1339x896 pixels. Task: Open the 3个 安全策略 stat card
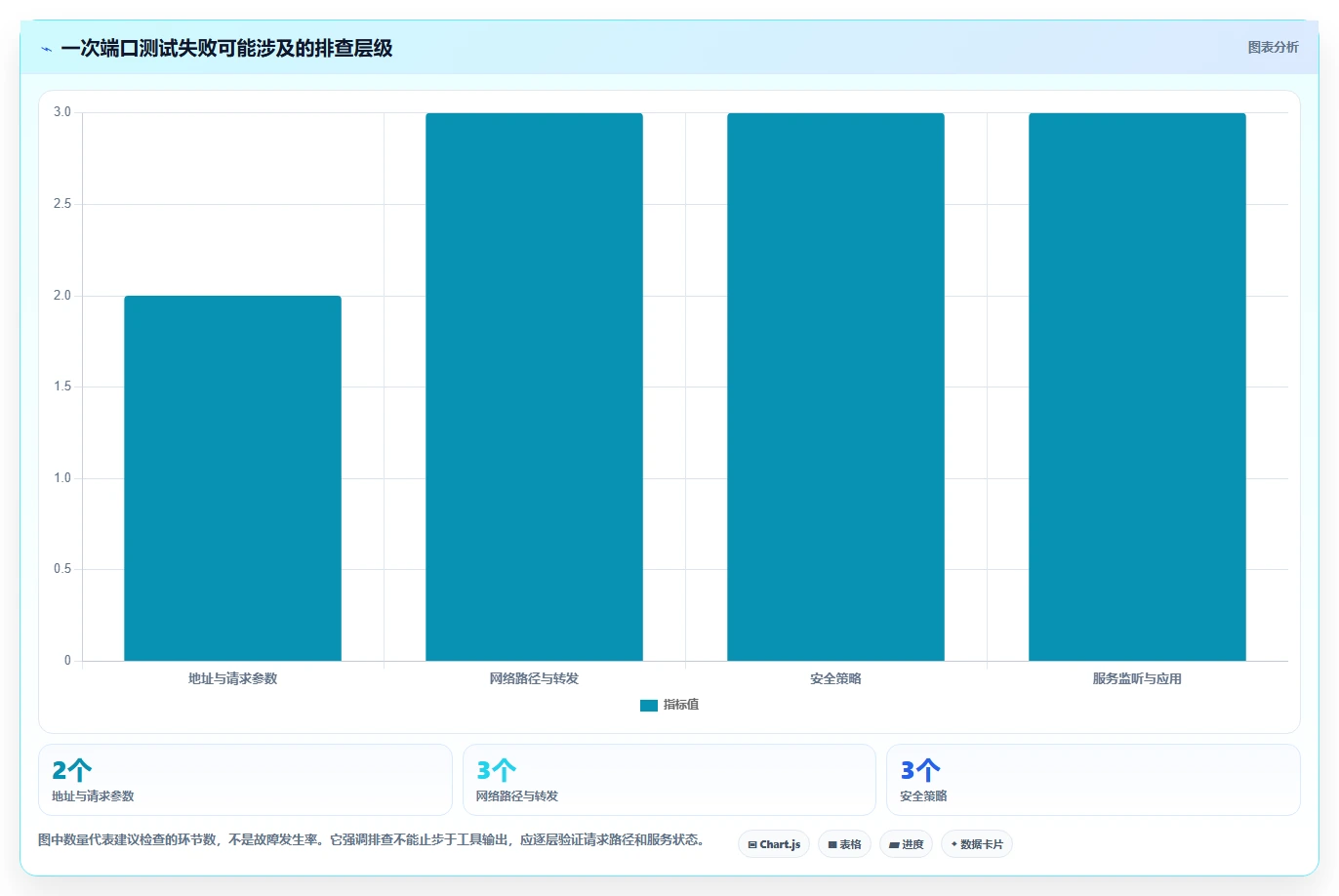click(1093, 780)
